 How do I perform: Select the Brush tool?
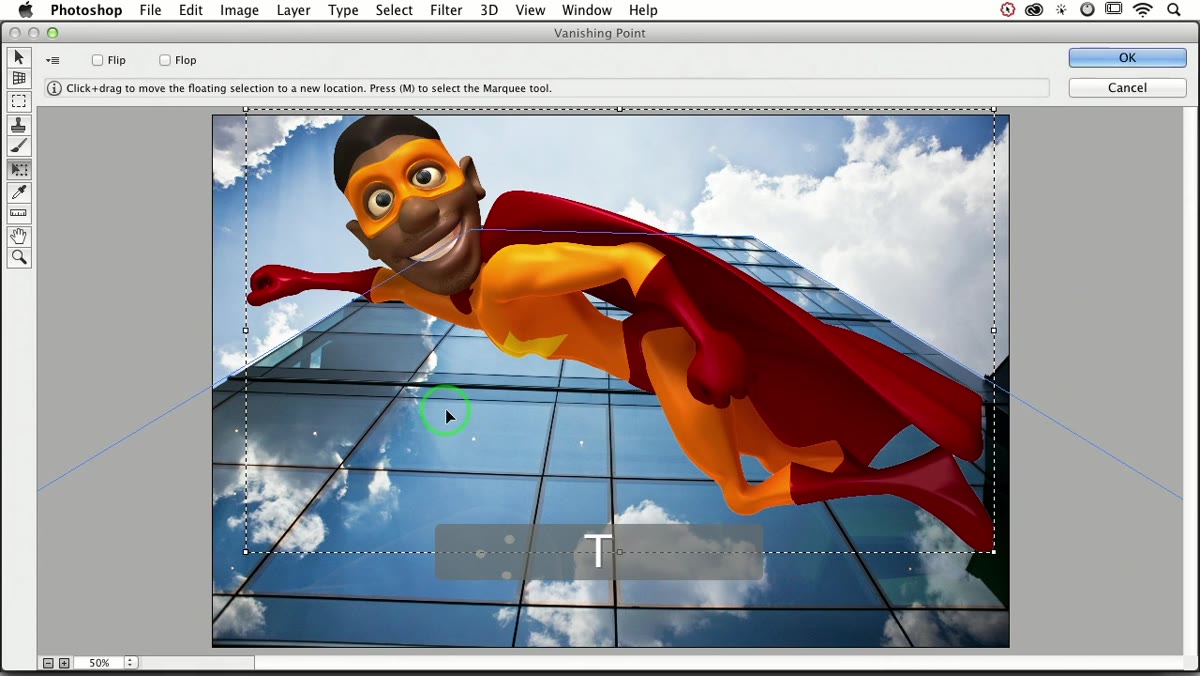[19, 147]
